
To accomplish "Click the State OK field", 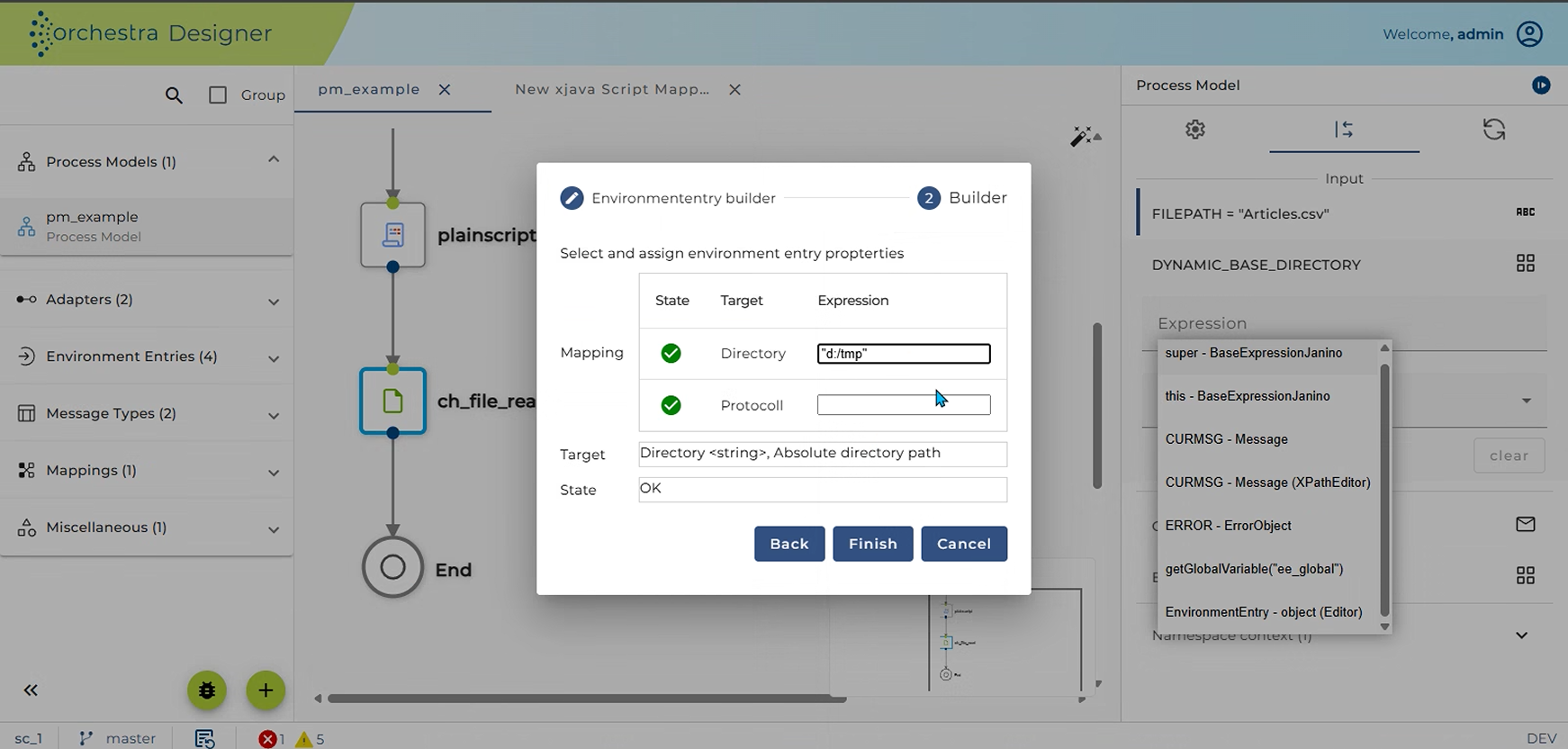I will [x=823, y=489].
